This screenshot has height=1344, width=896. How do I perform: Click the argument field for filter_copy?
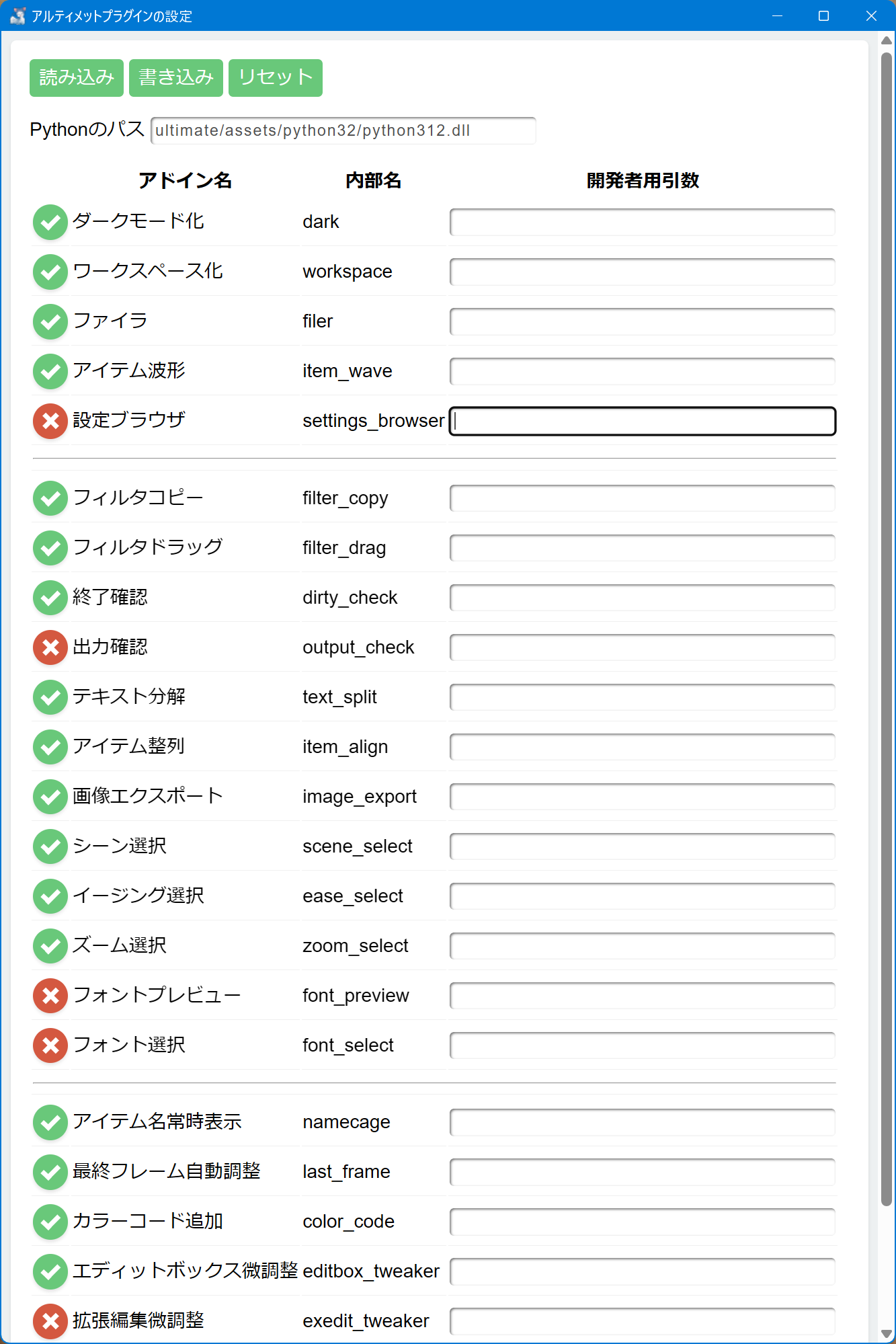[x=643, y=498]
